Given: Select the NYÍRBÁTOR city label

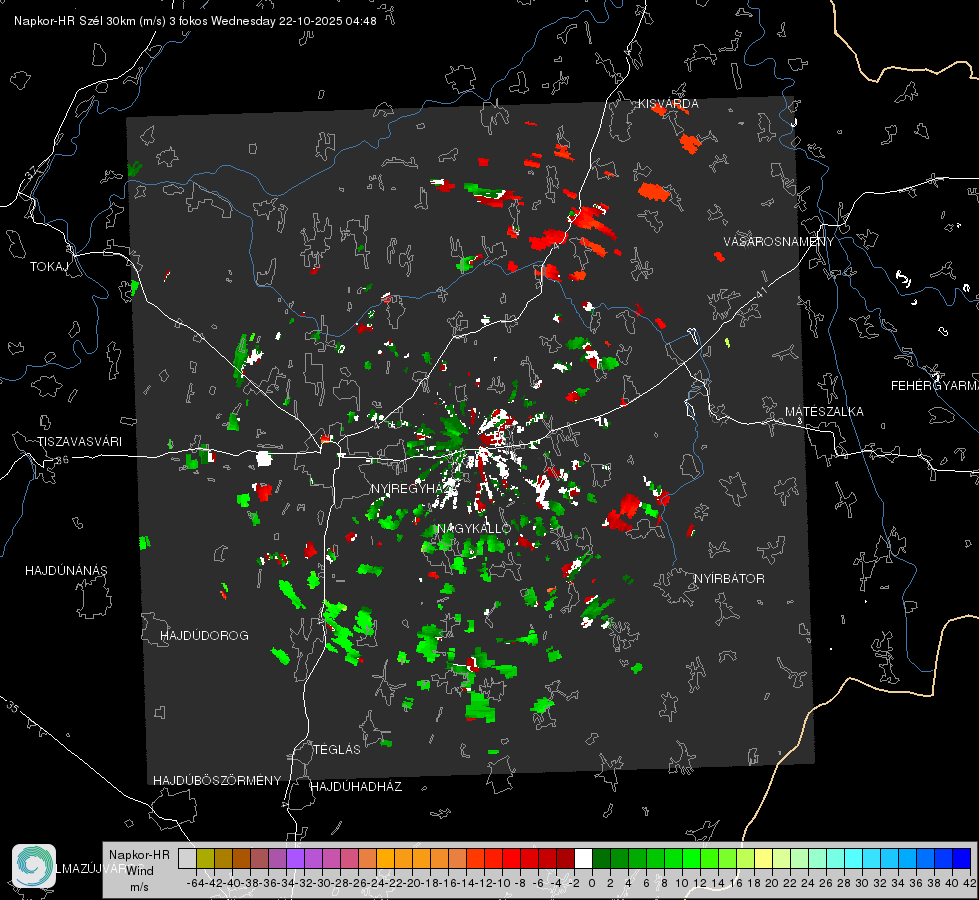Looking at the screenshot, I should (729, 579).
